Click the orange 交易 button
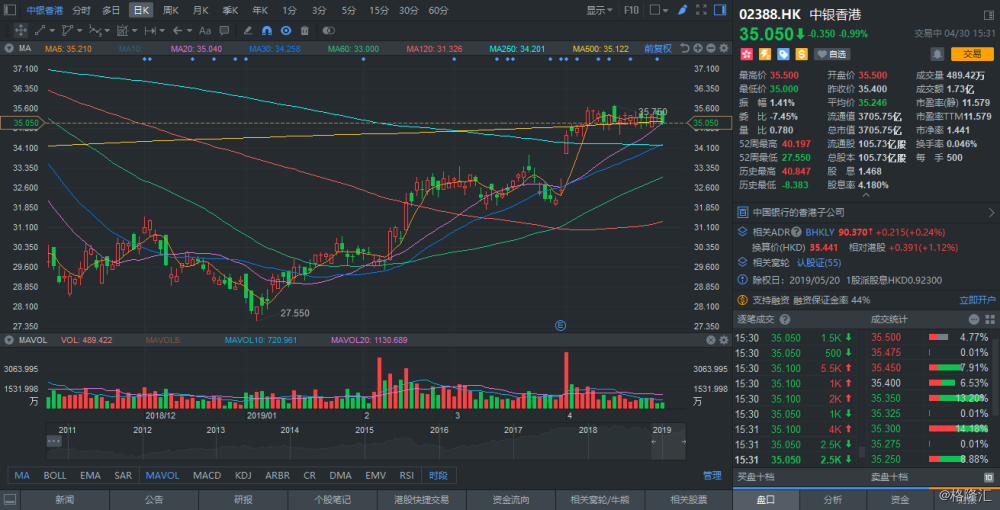1000x510 pixels. [x=971, y=54]
